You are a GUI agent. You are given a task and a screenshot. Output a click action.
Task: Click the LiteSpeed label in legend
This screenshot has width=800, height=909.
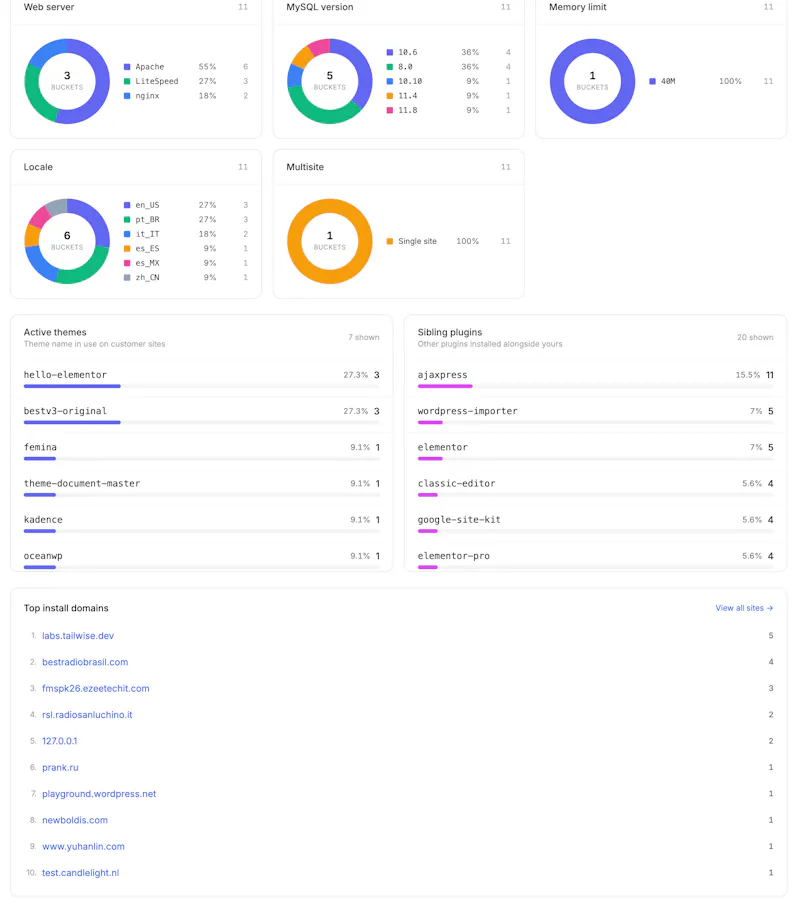click(157, 81)
